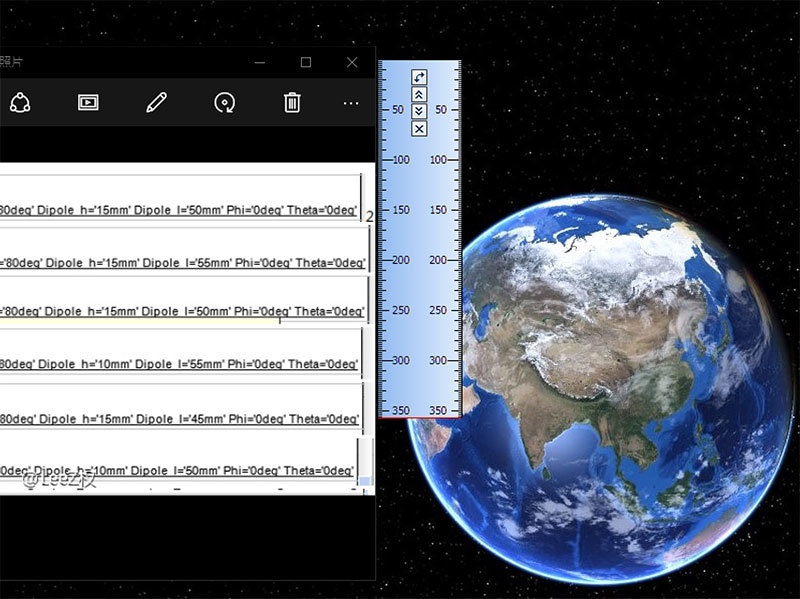Minimize the Photos window

[x=260, y=62]
